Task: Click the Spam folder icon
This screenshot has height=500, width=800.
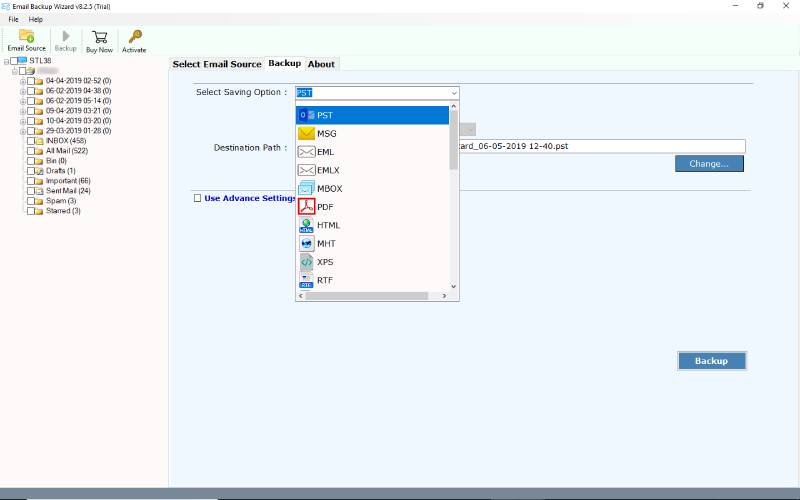Action: (39, 202)
